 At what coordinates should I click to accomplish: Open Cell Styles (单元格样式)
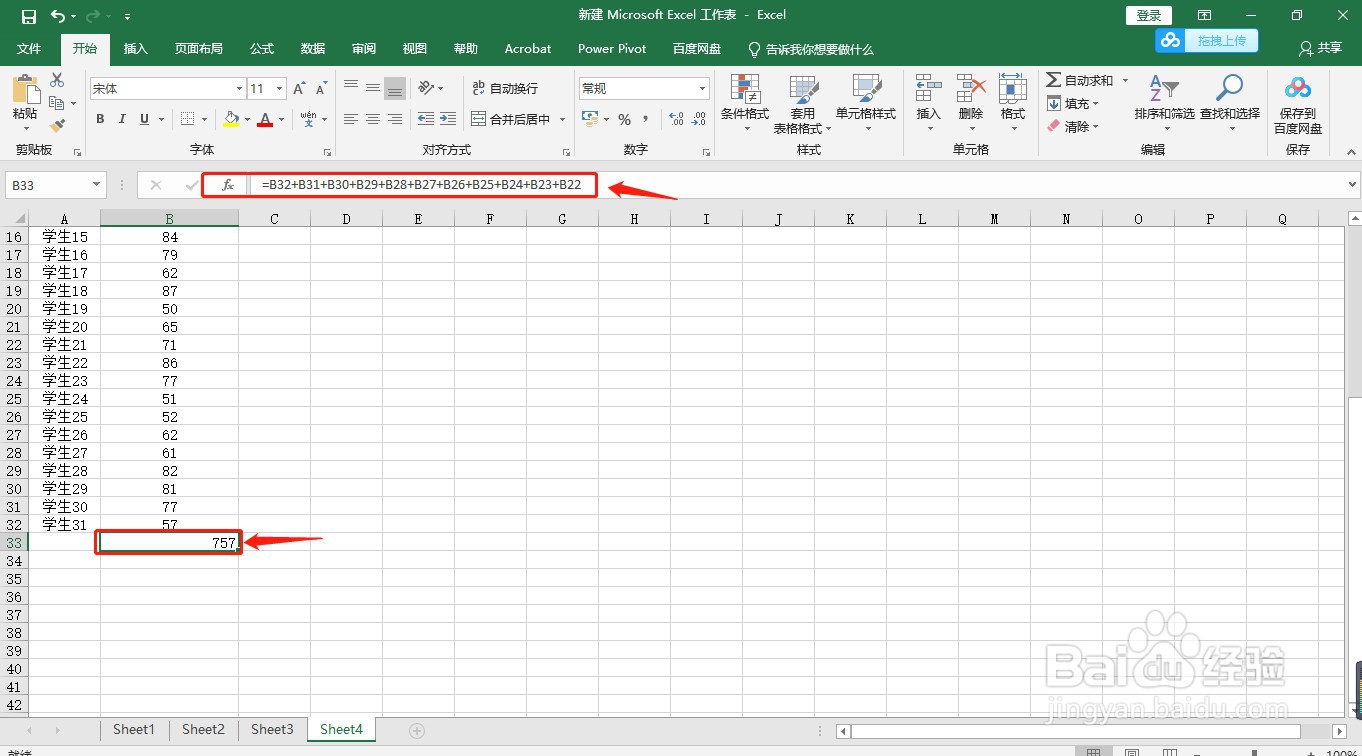pos(866,102)
